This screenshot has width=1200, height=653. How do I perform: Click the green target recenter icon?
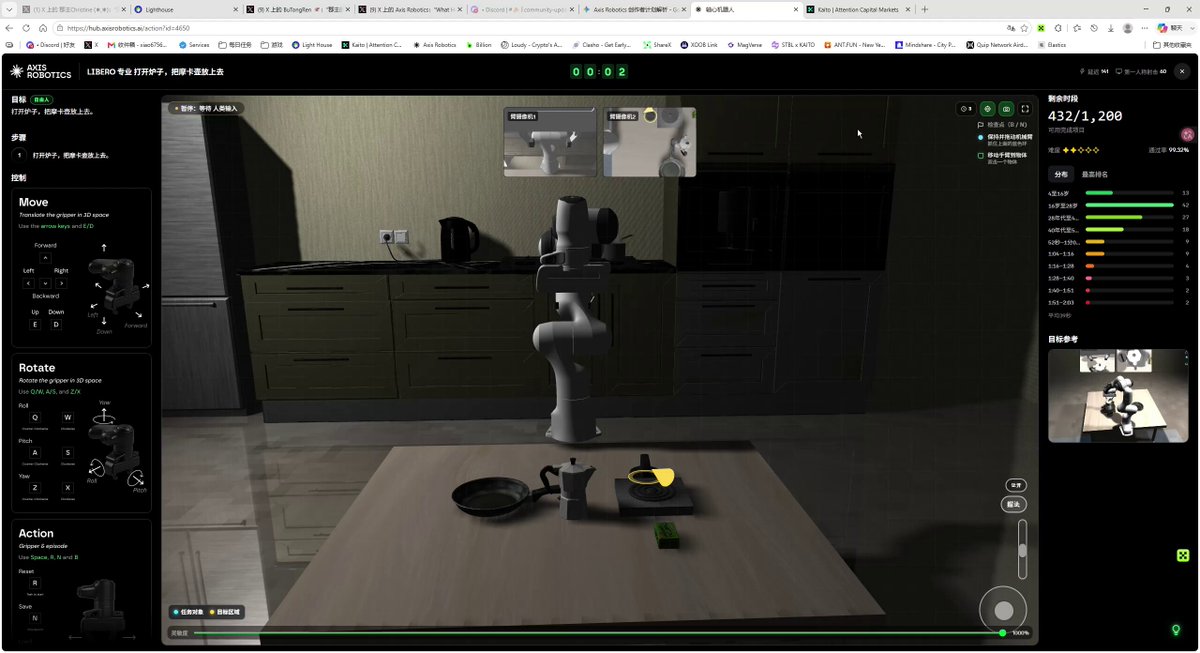tap(987, 108)
